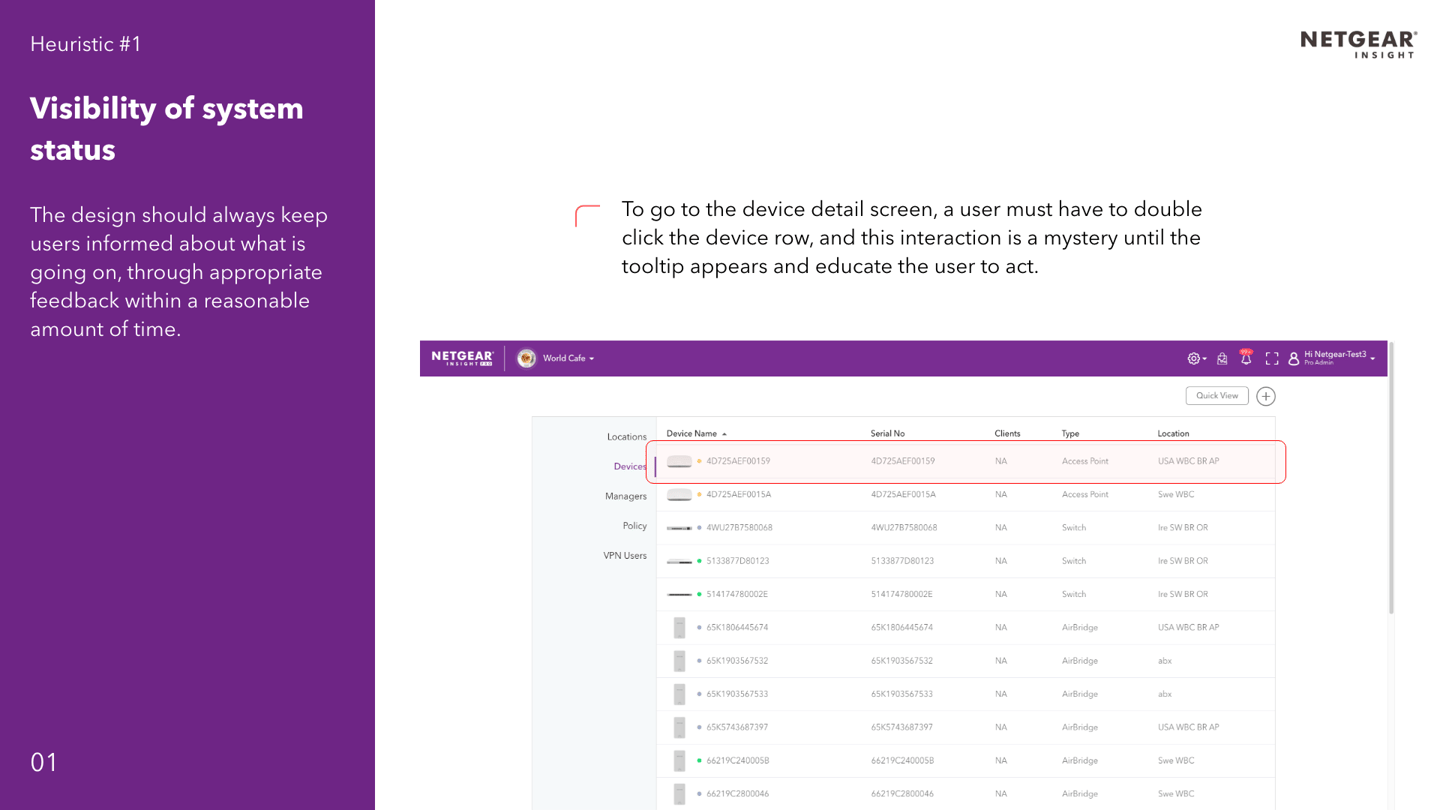
Task: Click serial number cell 65K1903567533
Action: [902, 694]
